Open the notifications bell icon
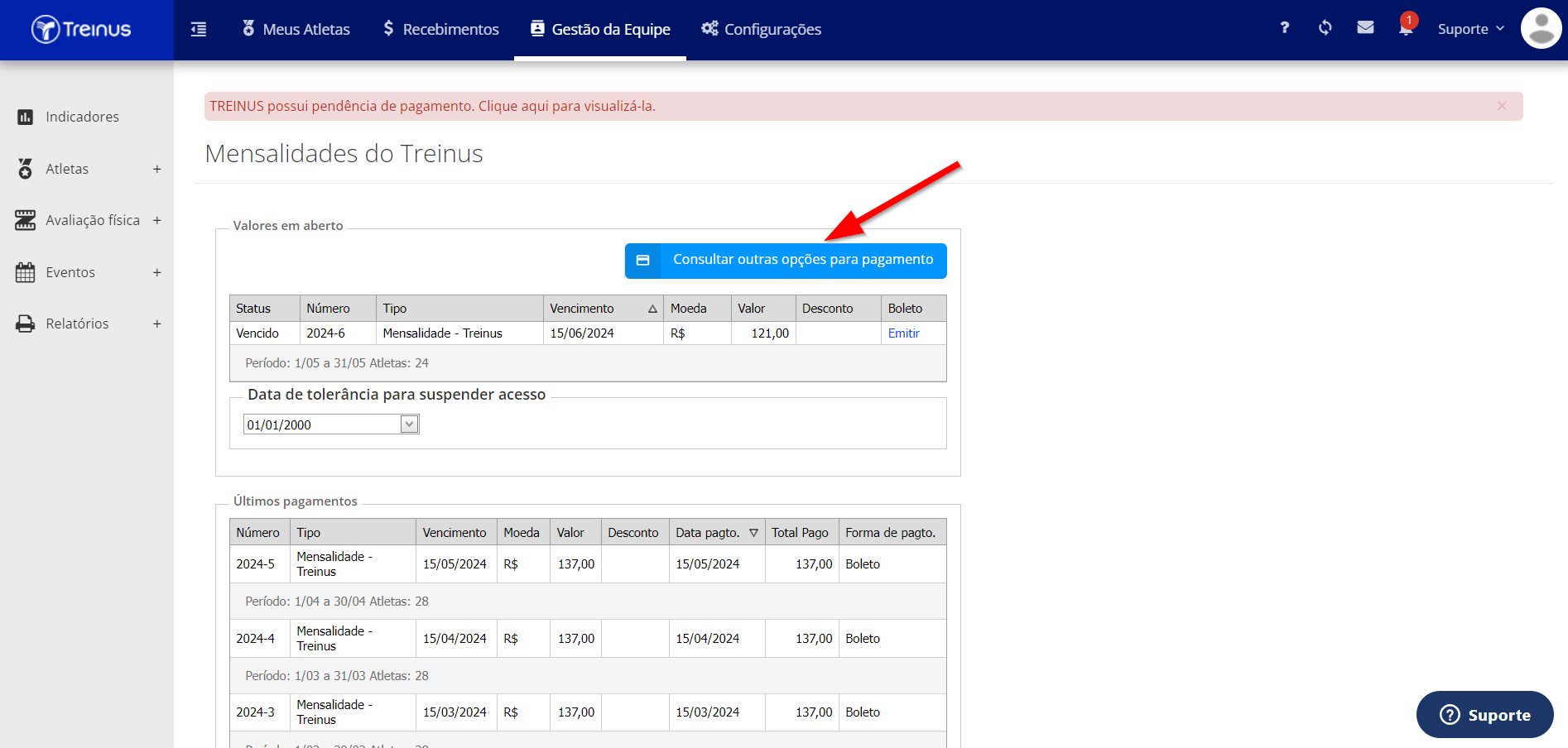Image resolution: width=1568 pixels, height=748 pixels. pyautogui.click(x=1406, y=27)
